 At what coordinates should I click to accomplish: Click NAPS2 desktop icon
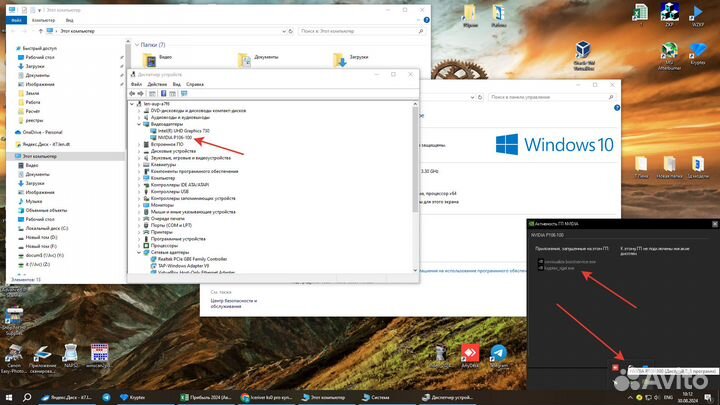(x=71, y=356)
